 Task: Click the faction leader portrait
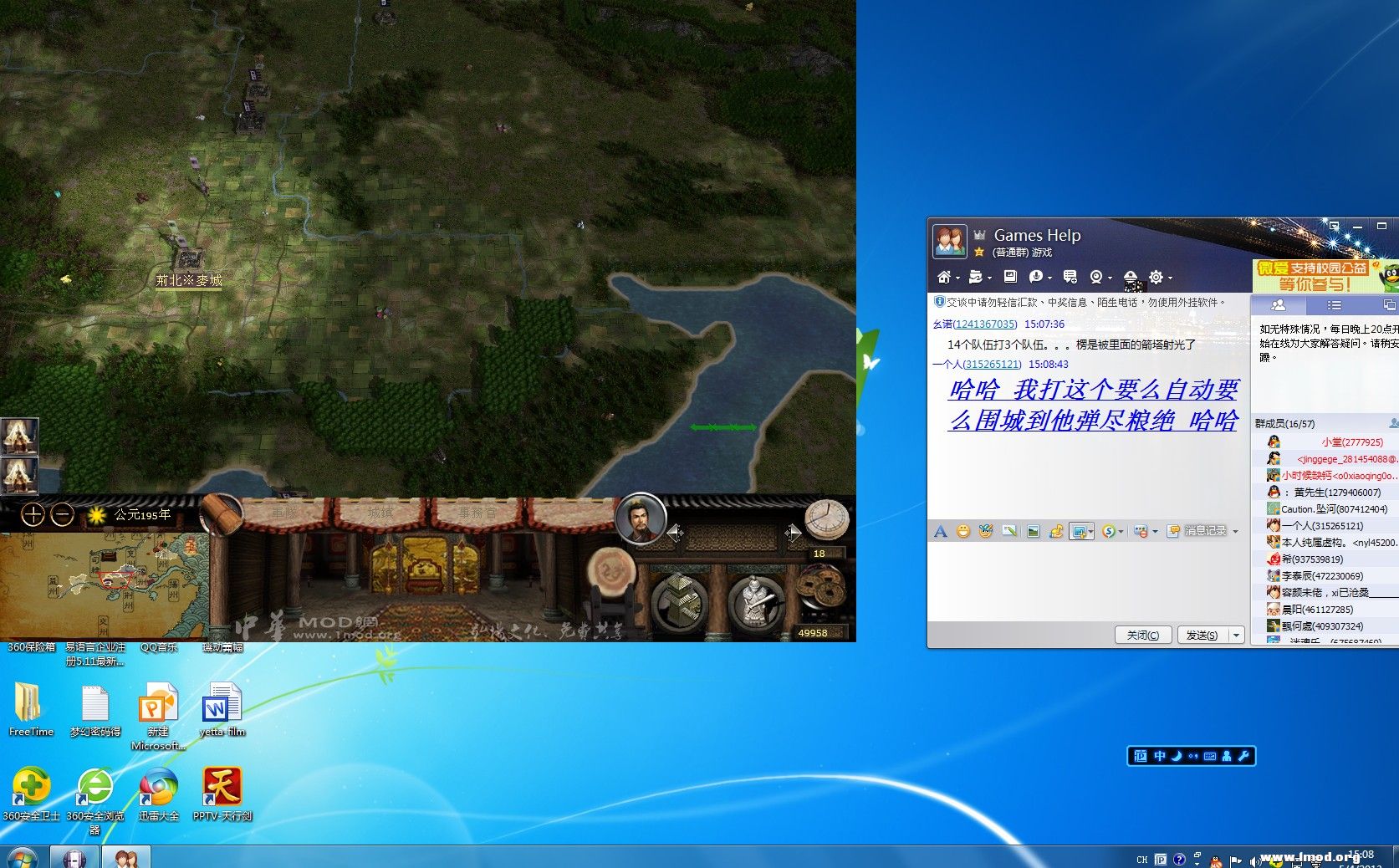(x=640, y=519)
